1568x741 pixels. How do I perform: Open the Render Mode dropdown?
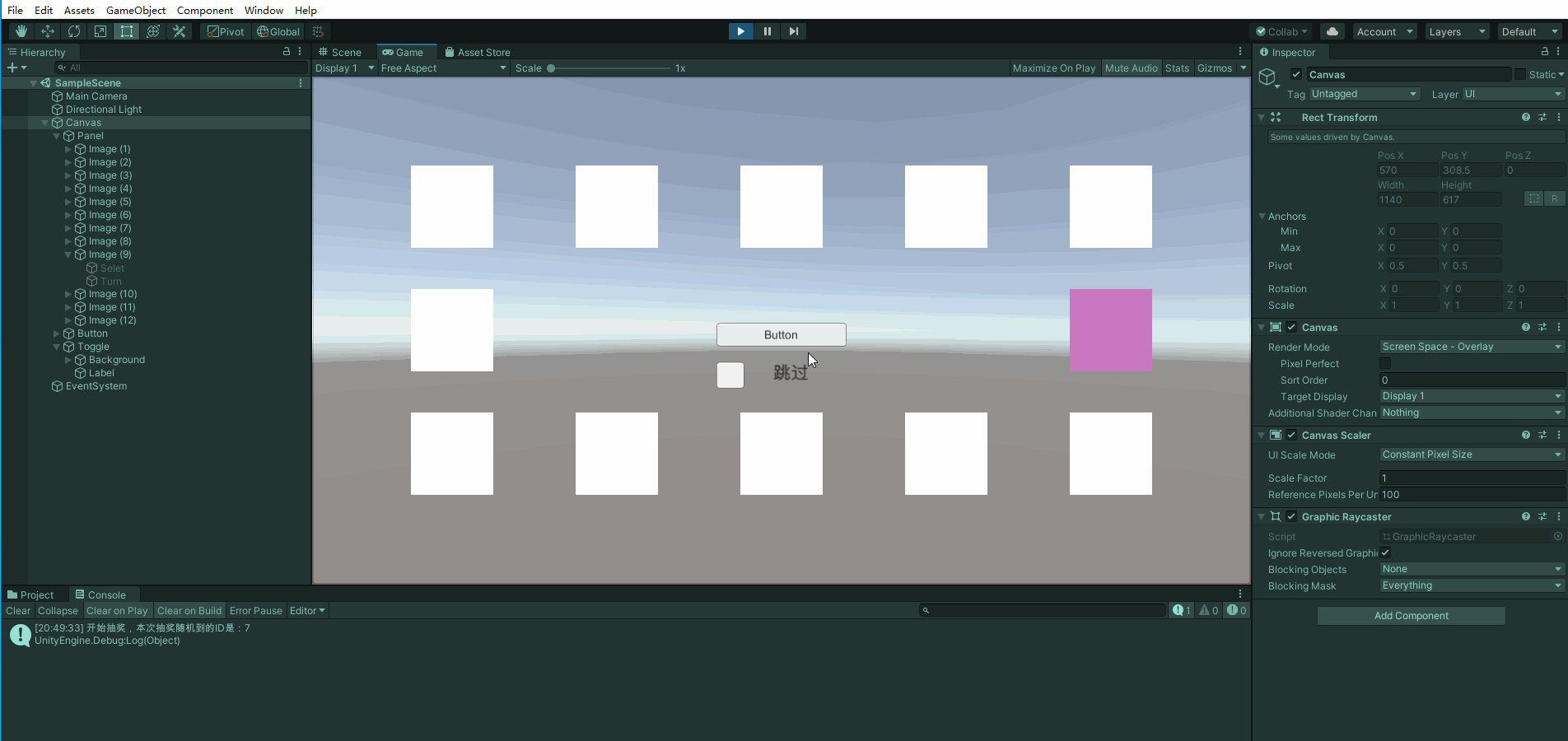pyautogui.click(x=1471, y=347)
